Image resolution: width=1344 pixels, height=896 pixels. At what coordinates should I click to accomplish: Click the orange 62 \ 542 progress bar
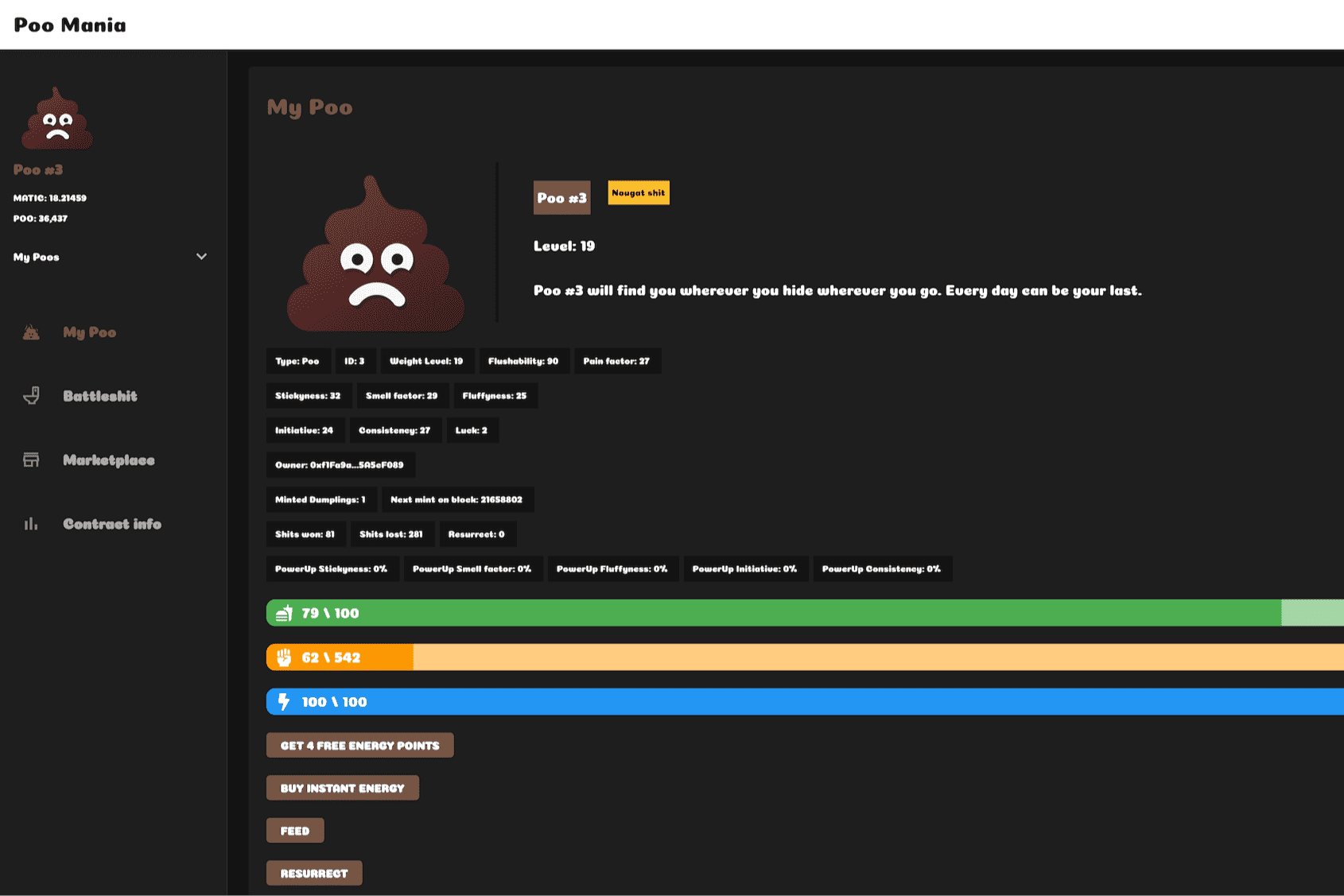(795, 657)
